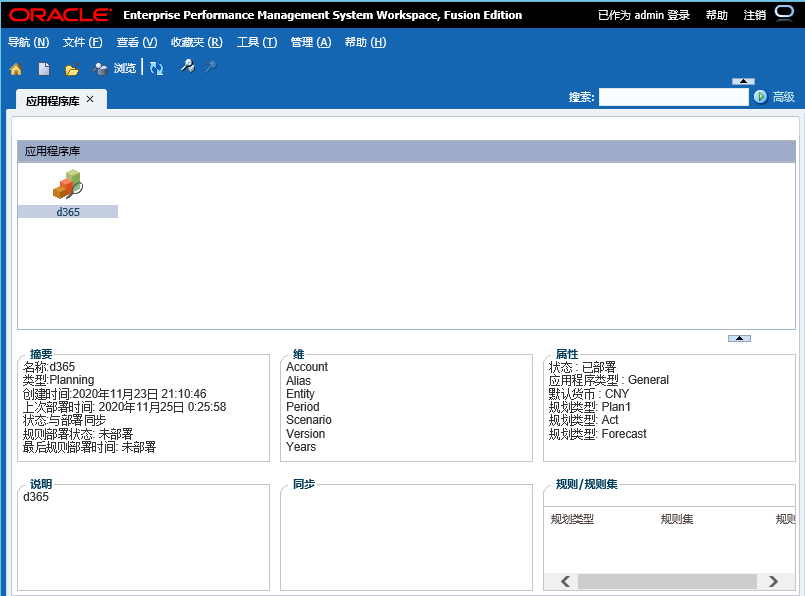Open the 导航 (N) menu

(29, 42)
